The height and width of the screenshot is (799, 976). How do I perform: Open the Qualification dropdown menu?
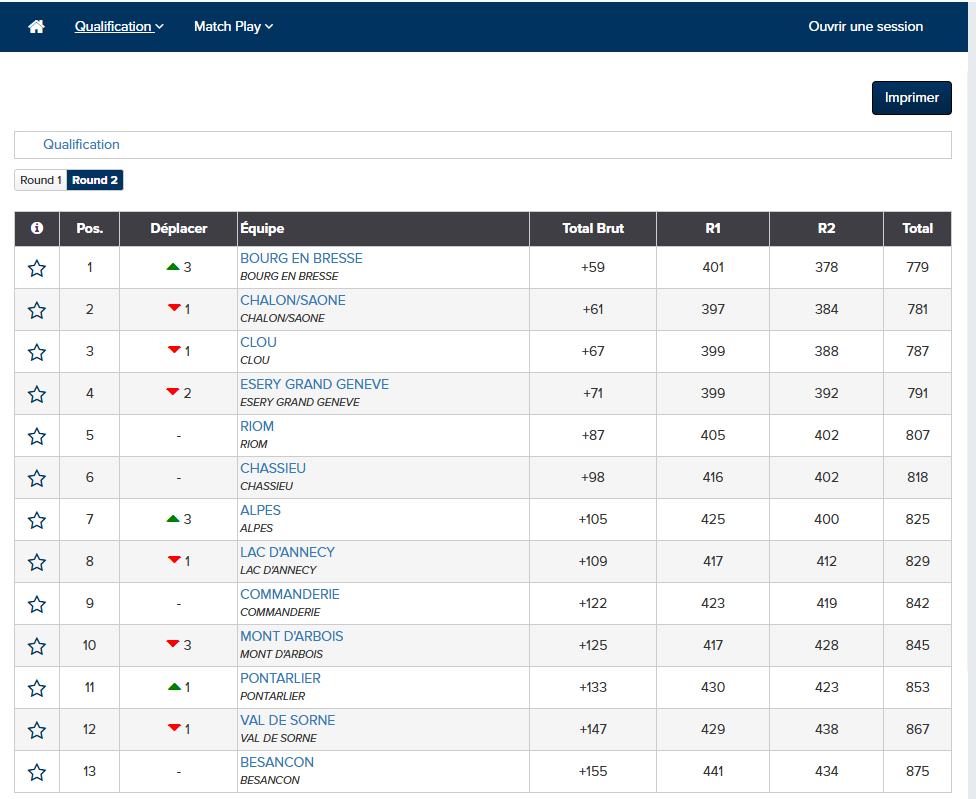tap(119, 27)
